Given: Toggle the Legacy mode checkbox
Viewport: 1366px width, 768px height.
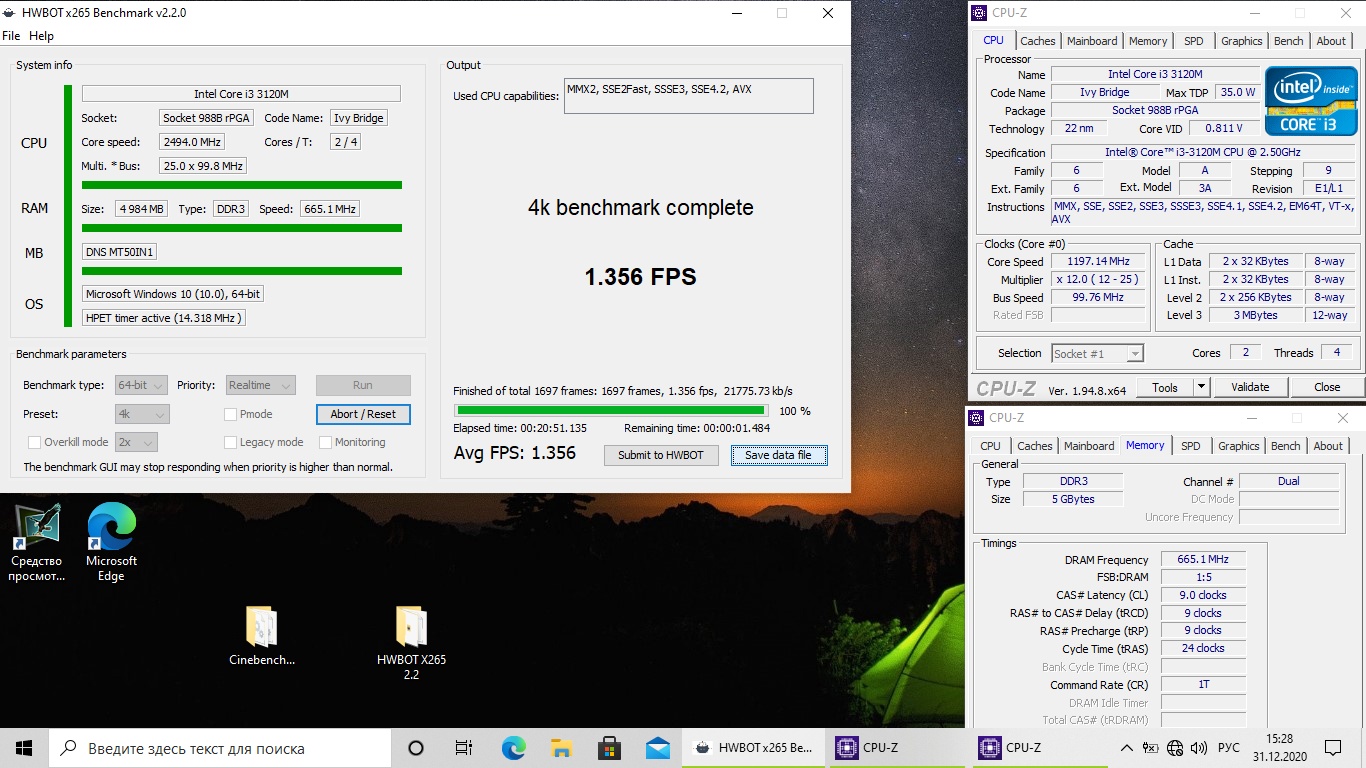Looking at the screenshot, I should point(231,442).
